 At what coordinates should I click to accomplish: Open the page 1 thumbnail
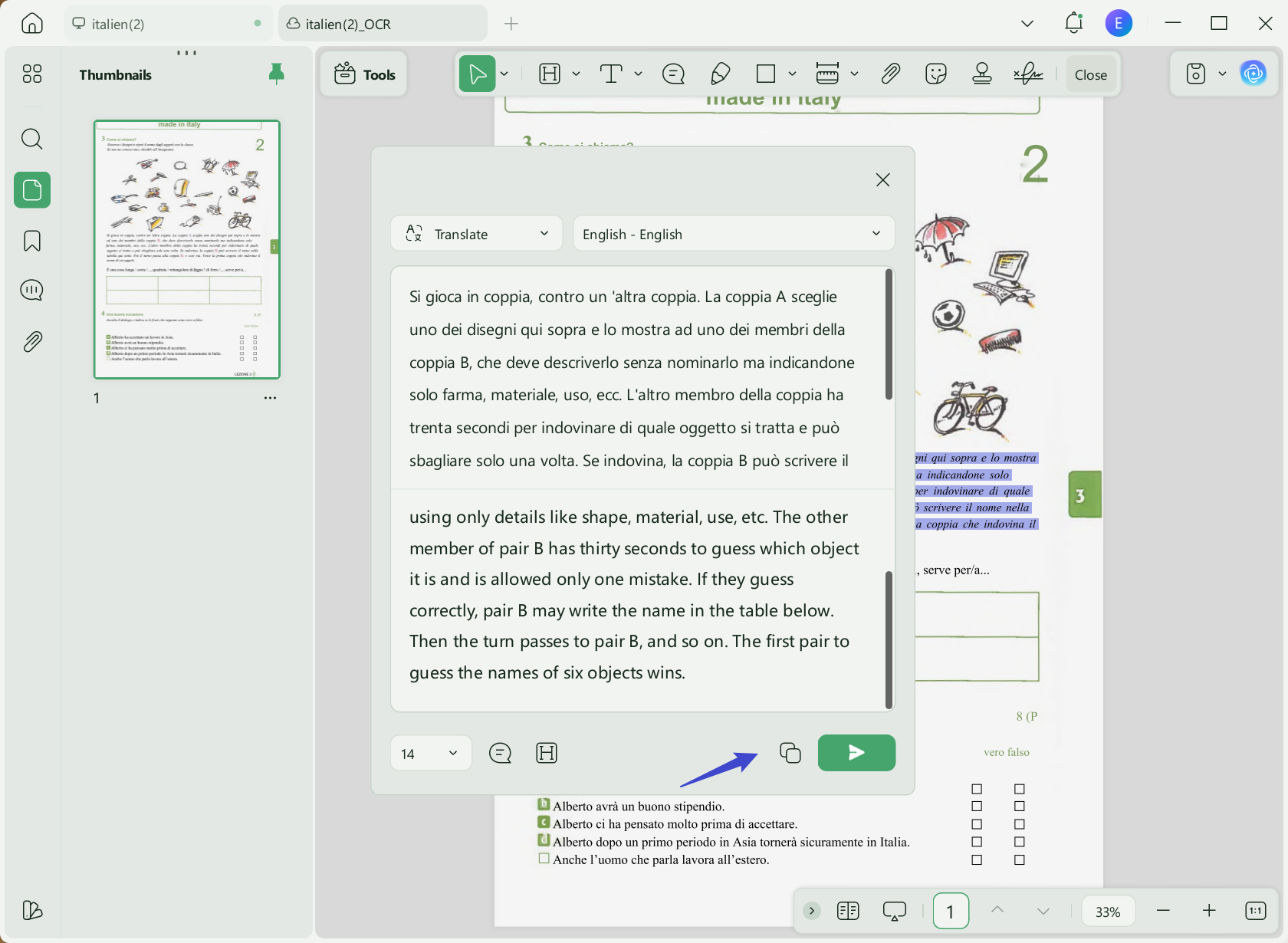click(187, 249)
